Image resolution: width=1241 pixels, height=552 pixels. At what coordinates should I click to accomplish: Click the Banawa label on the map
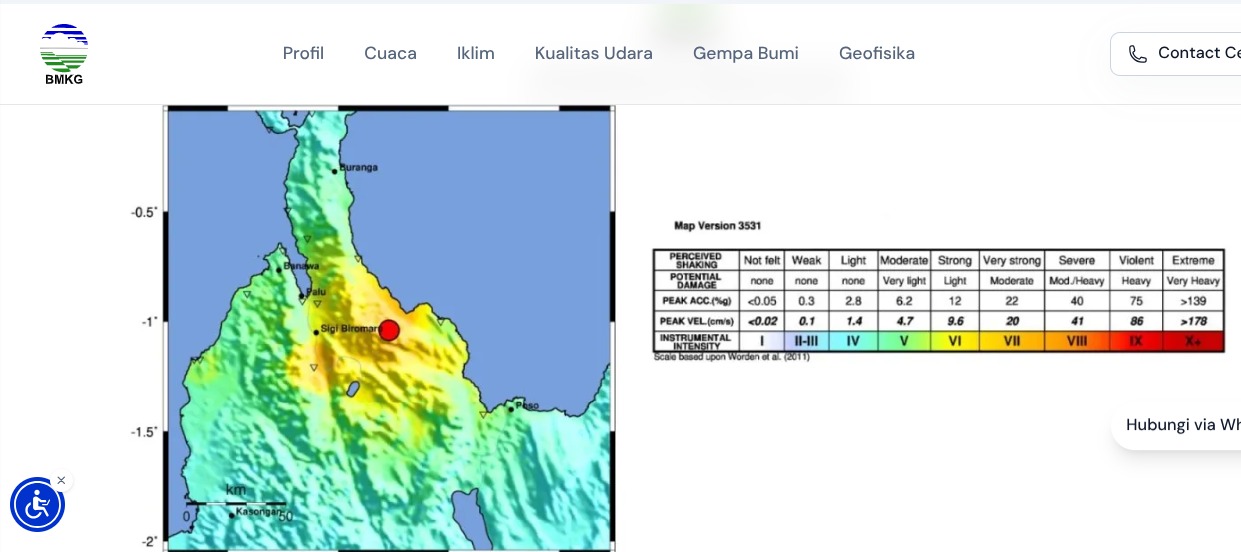coord(301,265)
